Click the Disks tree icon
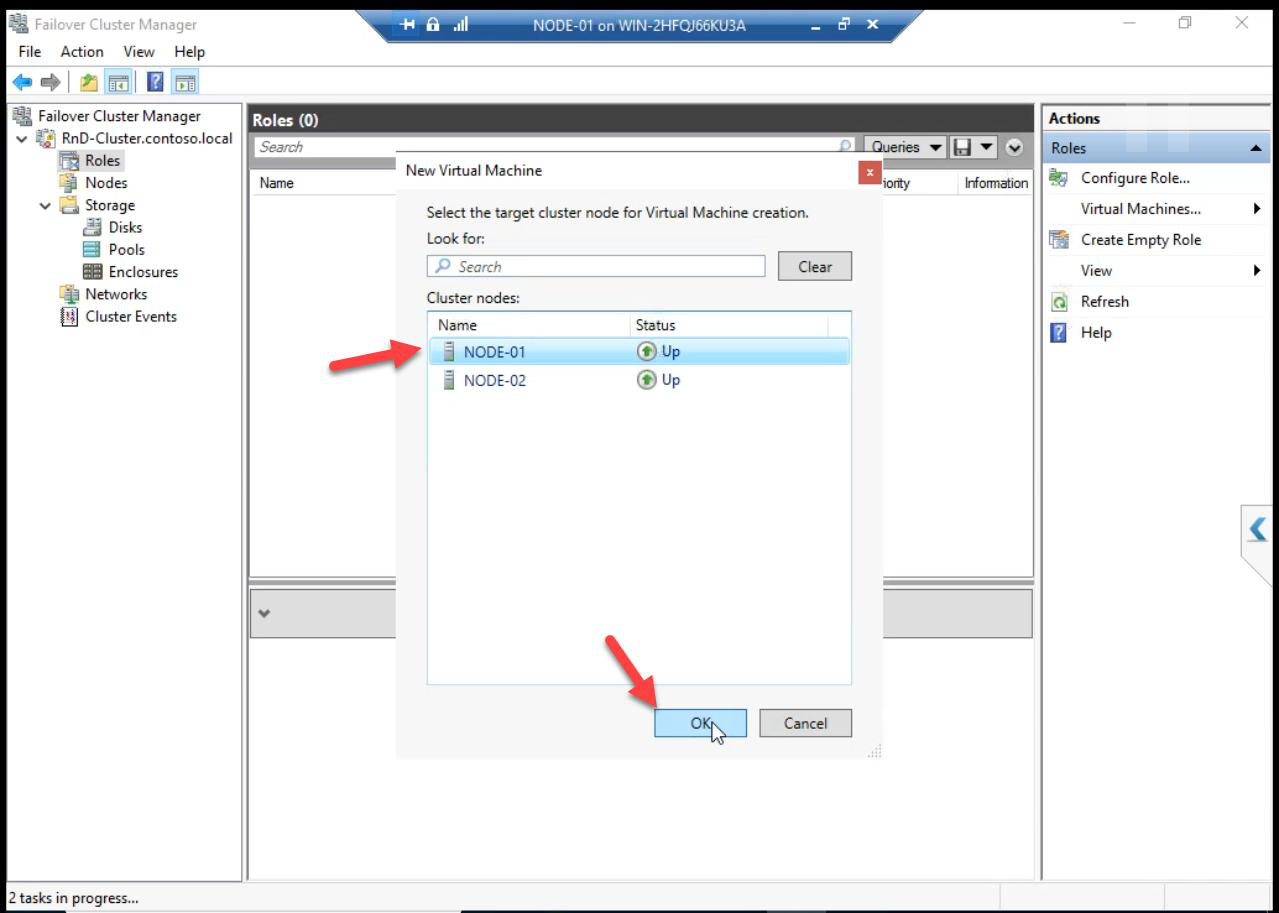This screenshot has height=913, width=1279. pos(93,227)
